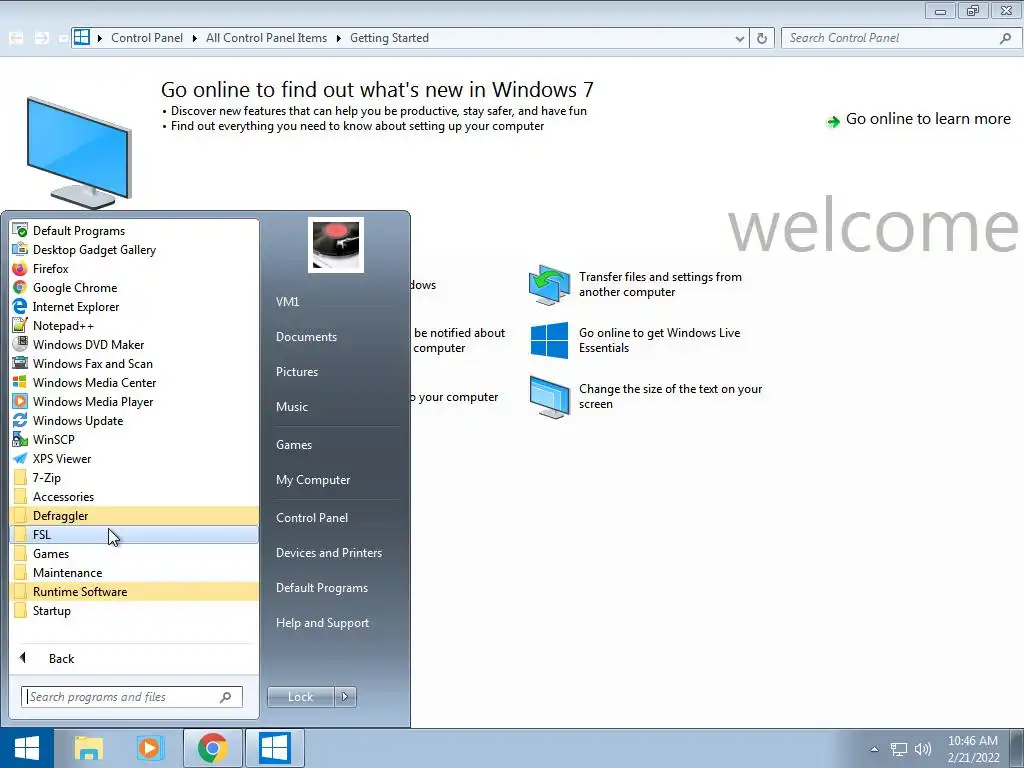Open the volume speaker tray icon
1024x768 pixels.
923,749
